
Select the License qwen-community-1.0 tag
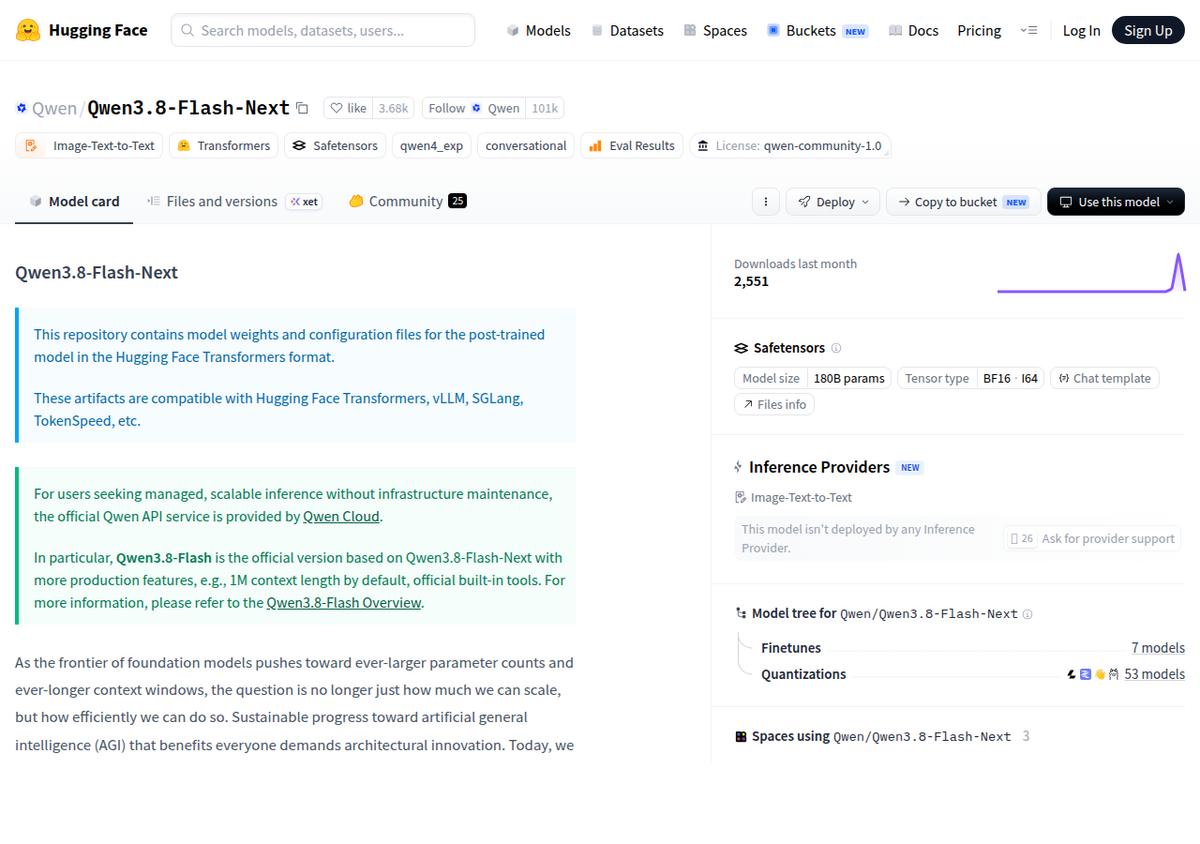click(x=790, y=146)
